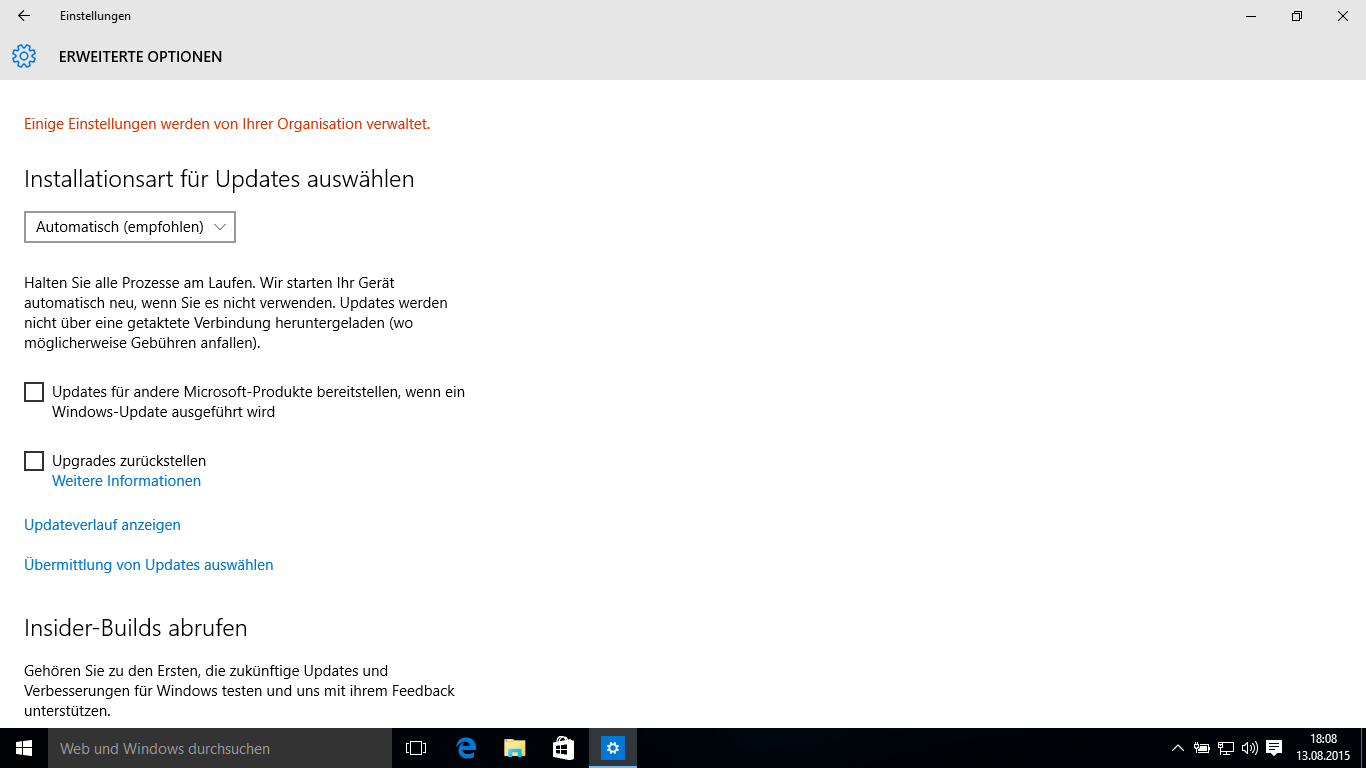Viewport: 1366px width, 768px height.
Task: Open Updateverlauf anzeigen link
Action: pyautogui.click(x=102, y=525)
